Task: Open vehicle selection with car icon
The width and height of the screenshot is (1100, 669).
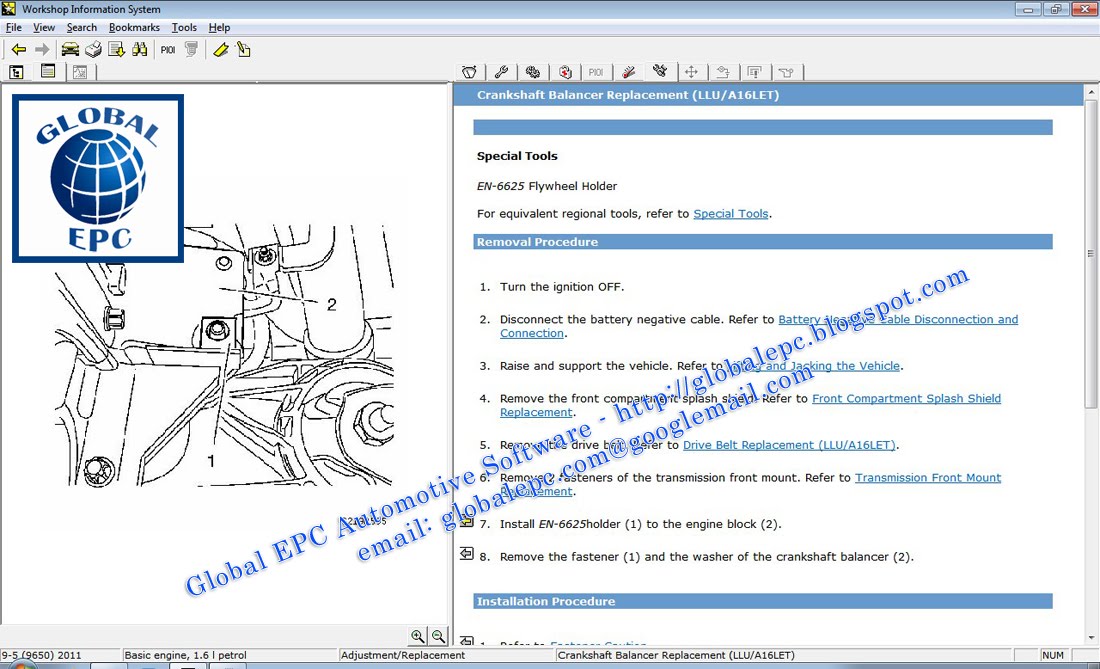Action: tap(70, 50)
